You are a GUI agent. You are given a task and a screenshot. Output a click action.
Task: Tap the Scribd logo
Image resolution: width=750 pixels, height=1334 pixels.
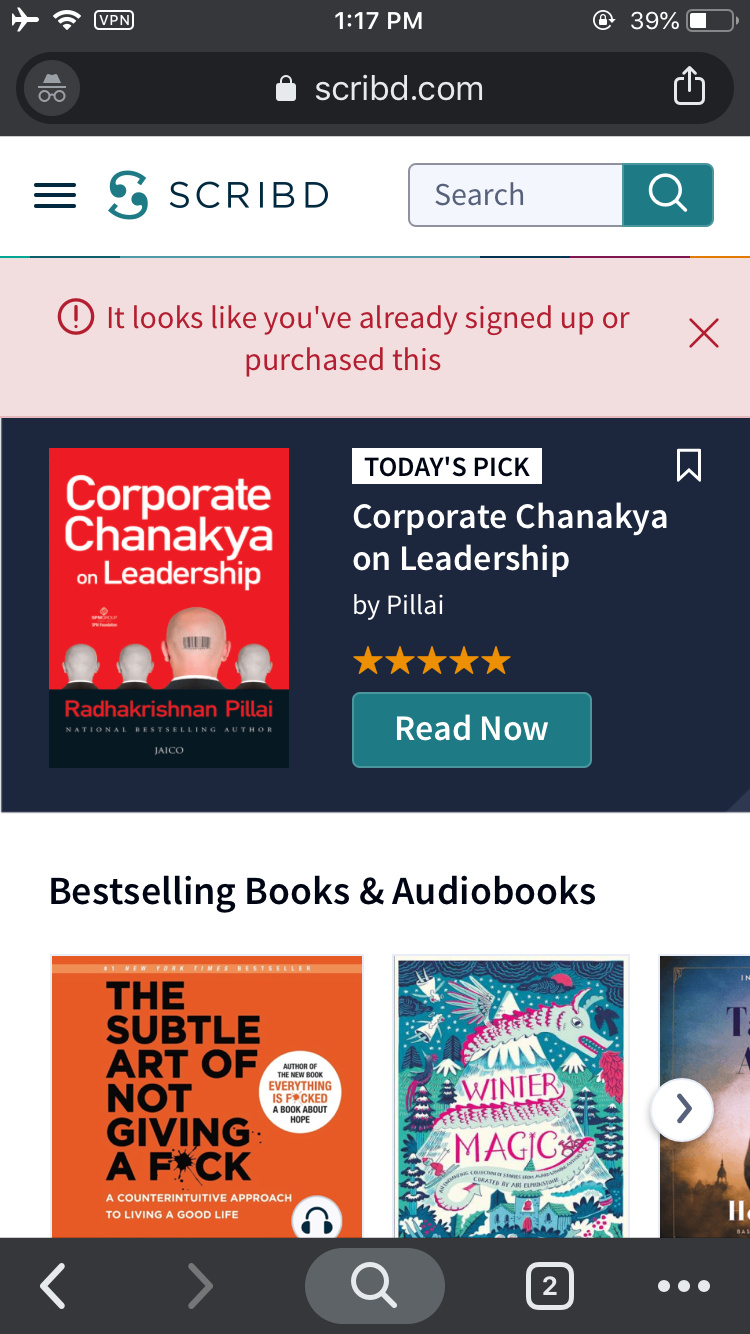218,195
